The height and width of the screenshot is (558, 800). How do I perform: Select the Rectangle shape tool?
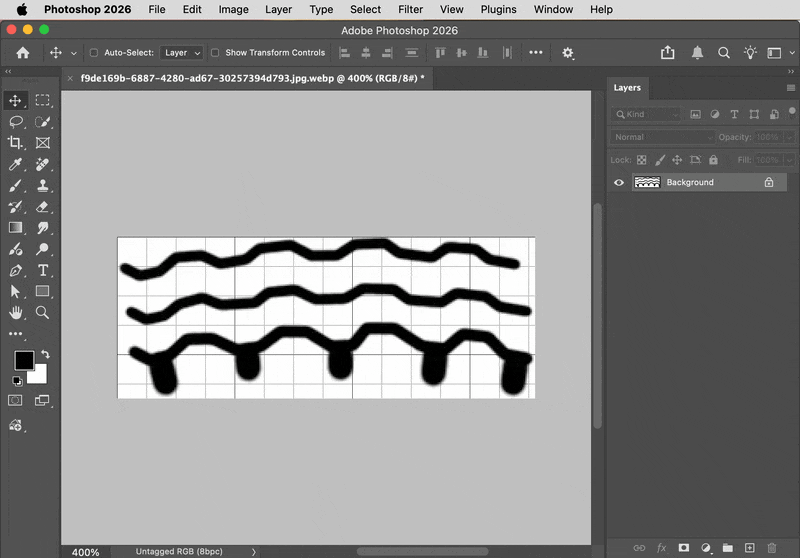click(42, 291)
